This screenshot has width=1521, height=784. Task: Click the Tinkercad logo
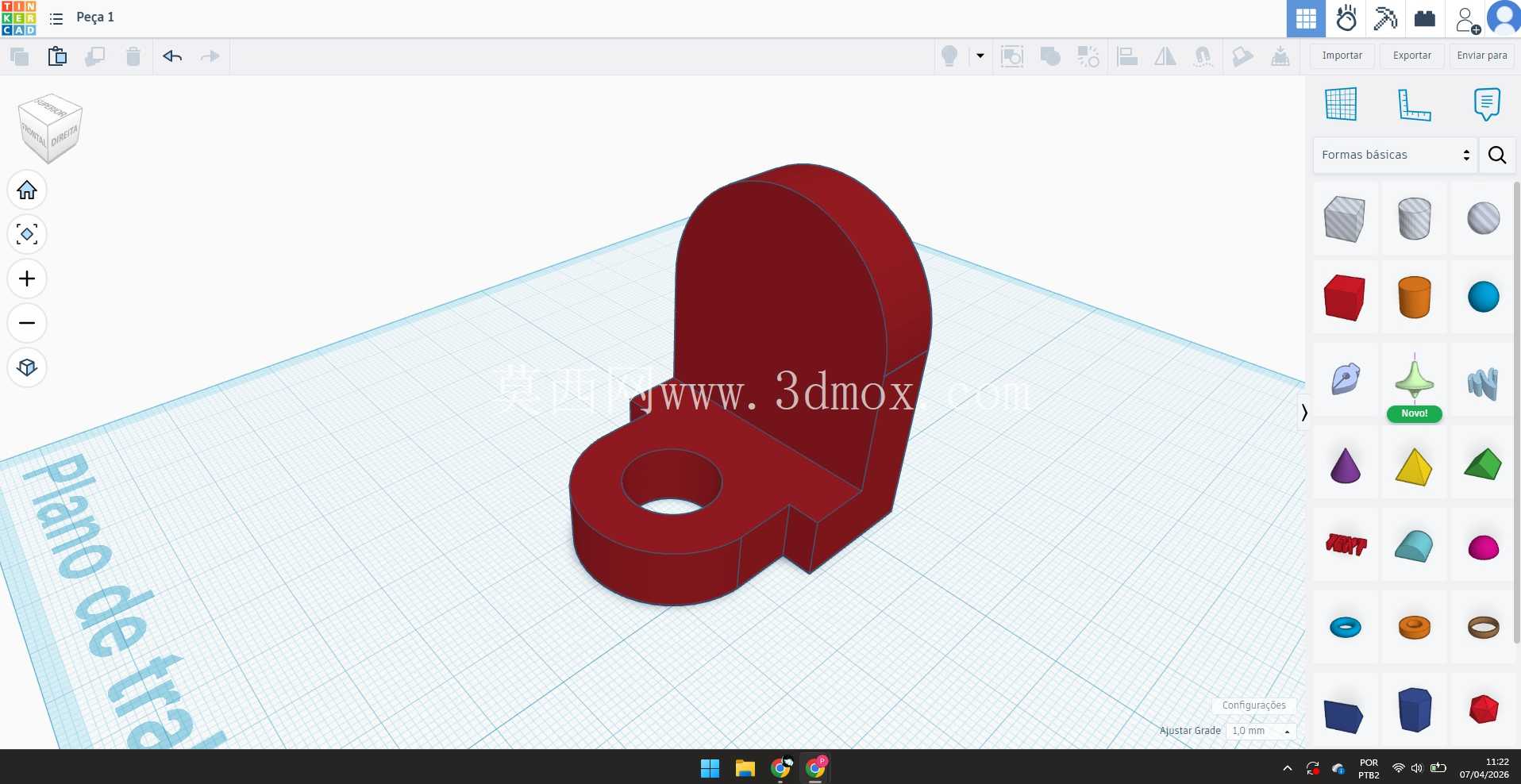tap(18, 17)
